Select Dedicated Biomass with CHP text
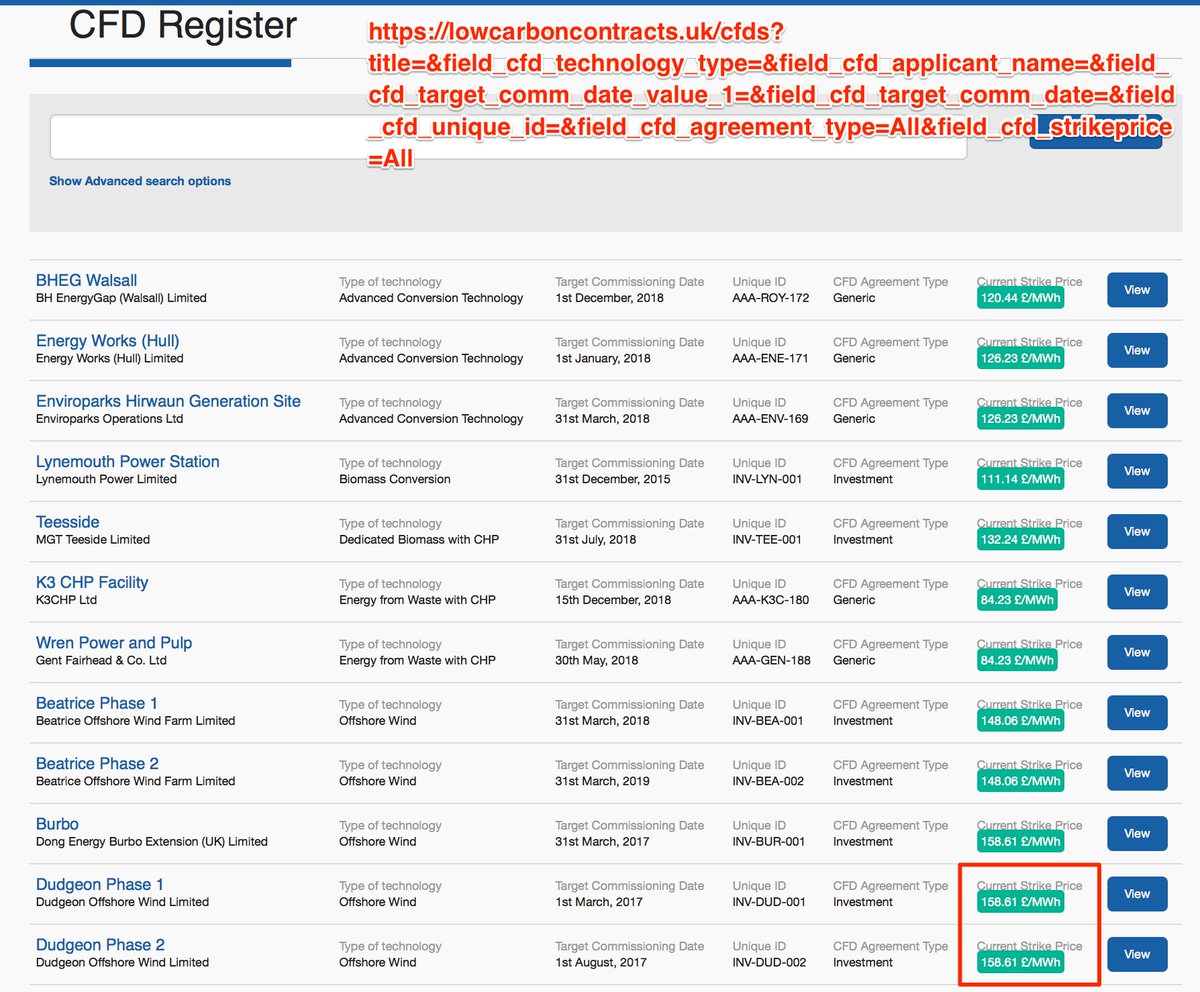 [419, 540]
